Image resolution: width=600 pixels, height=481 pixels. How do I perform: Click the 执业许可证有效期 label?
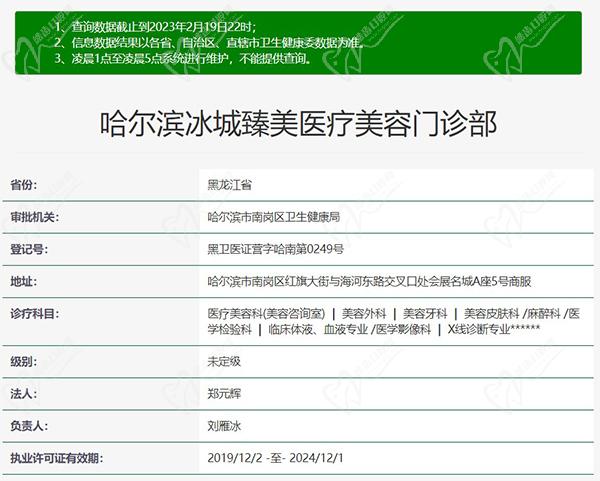(x=57, y=458)
